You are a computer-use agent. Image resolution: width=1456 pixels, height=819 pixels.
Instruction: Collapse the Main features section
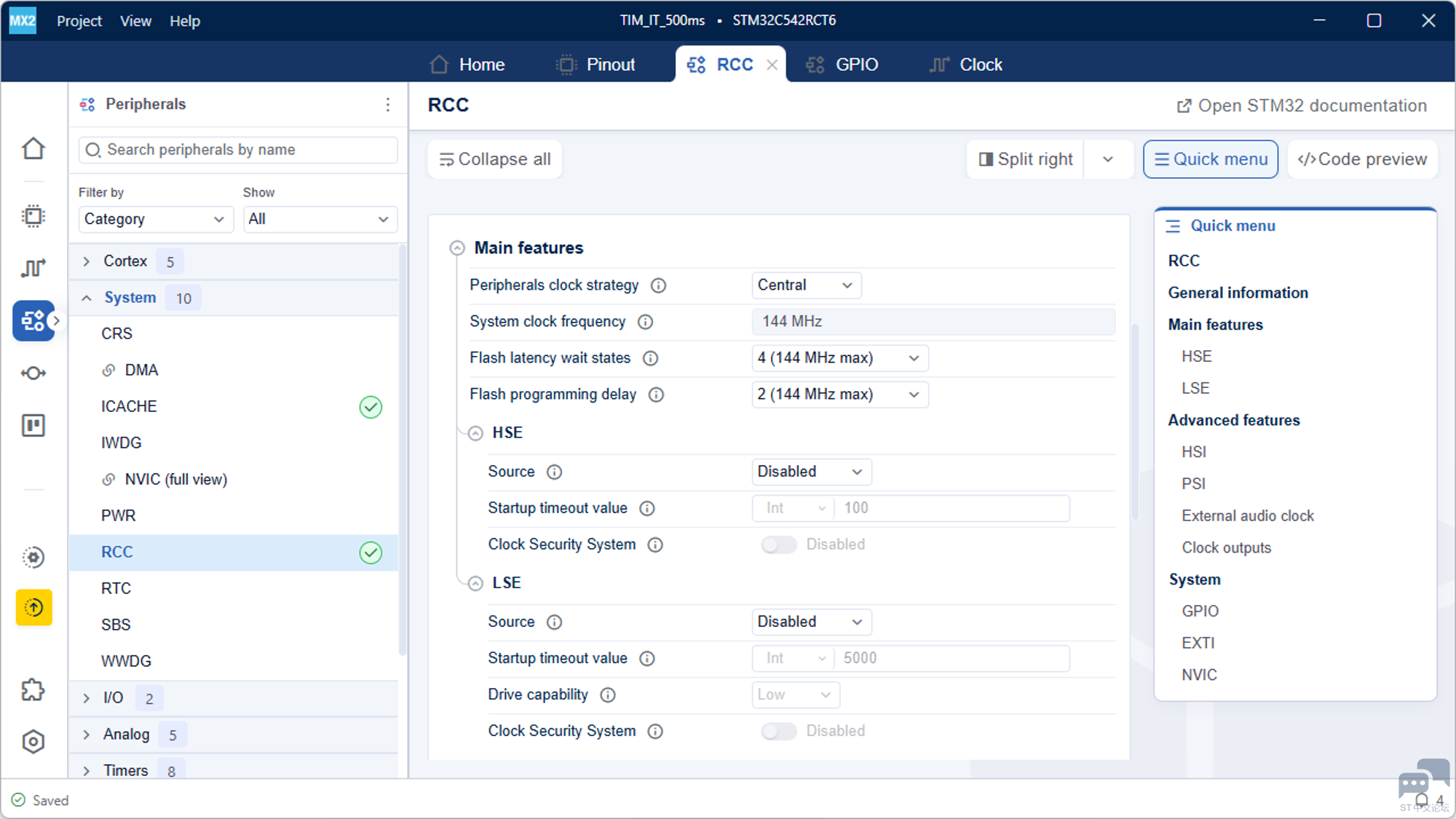457,248
